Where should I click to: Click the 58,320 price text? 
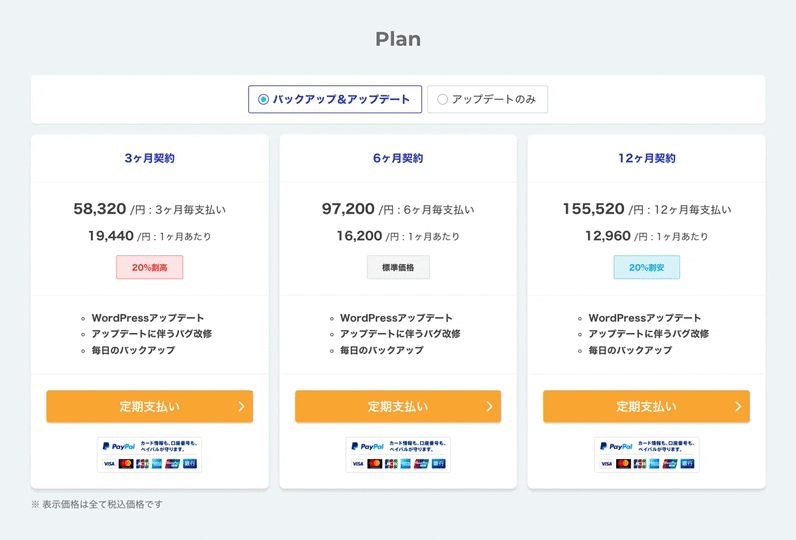[x=100, y=209]
